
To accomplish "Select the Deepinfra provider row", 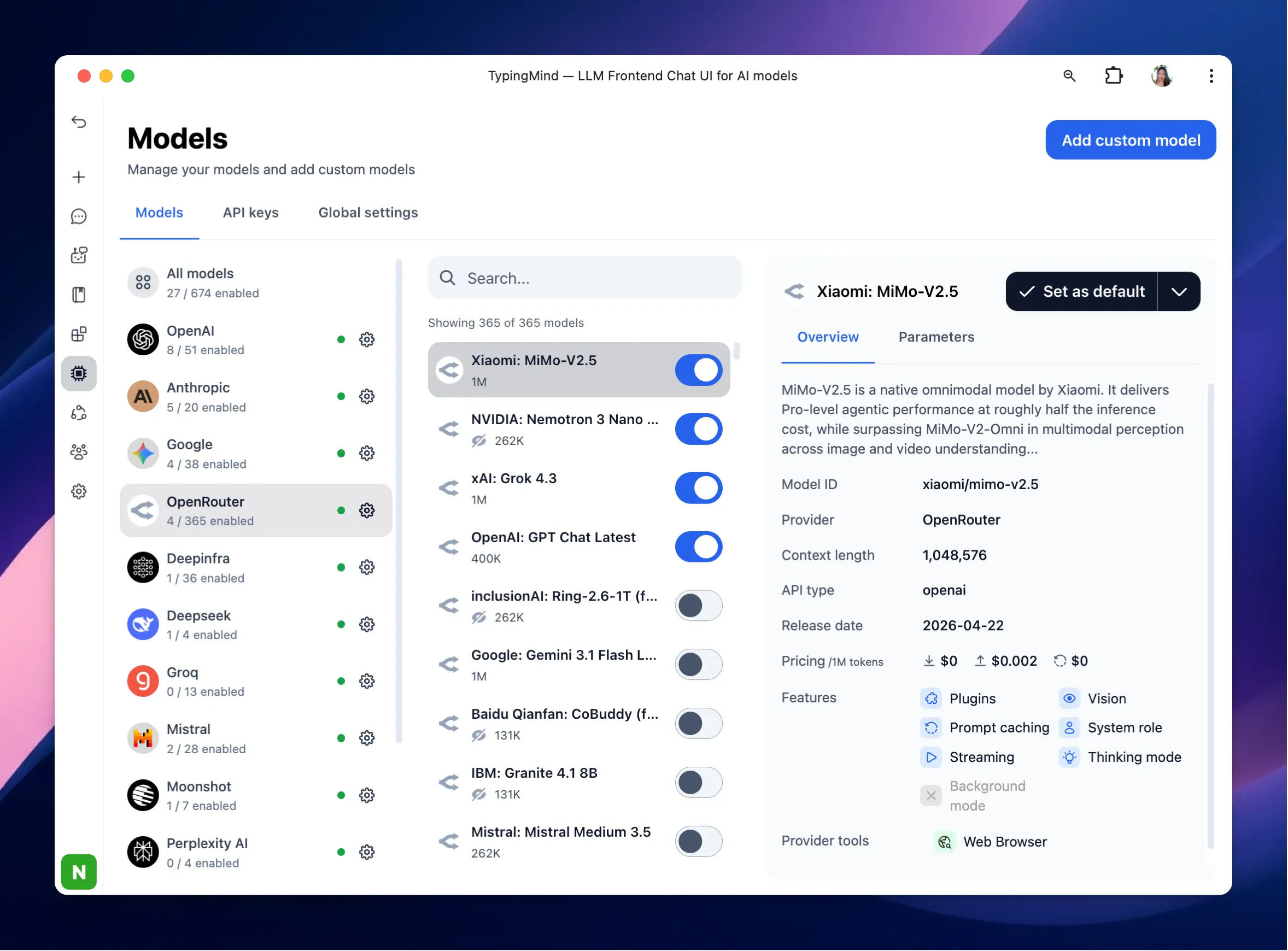I will tap(256, 568).
